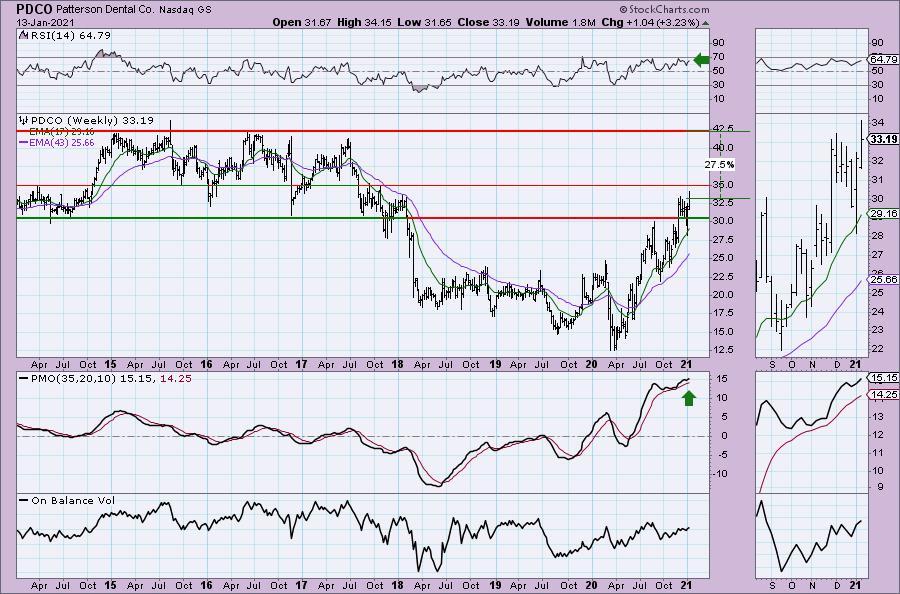Click the boxed 33.19 price tag
900x594 pixels.
coord(885,139)
